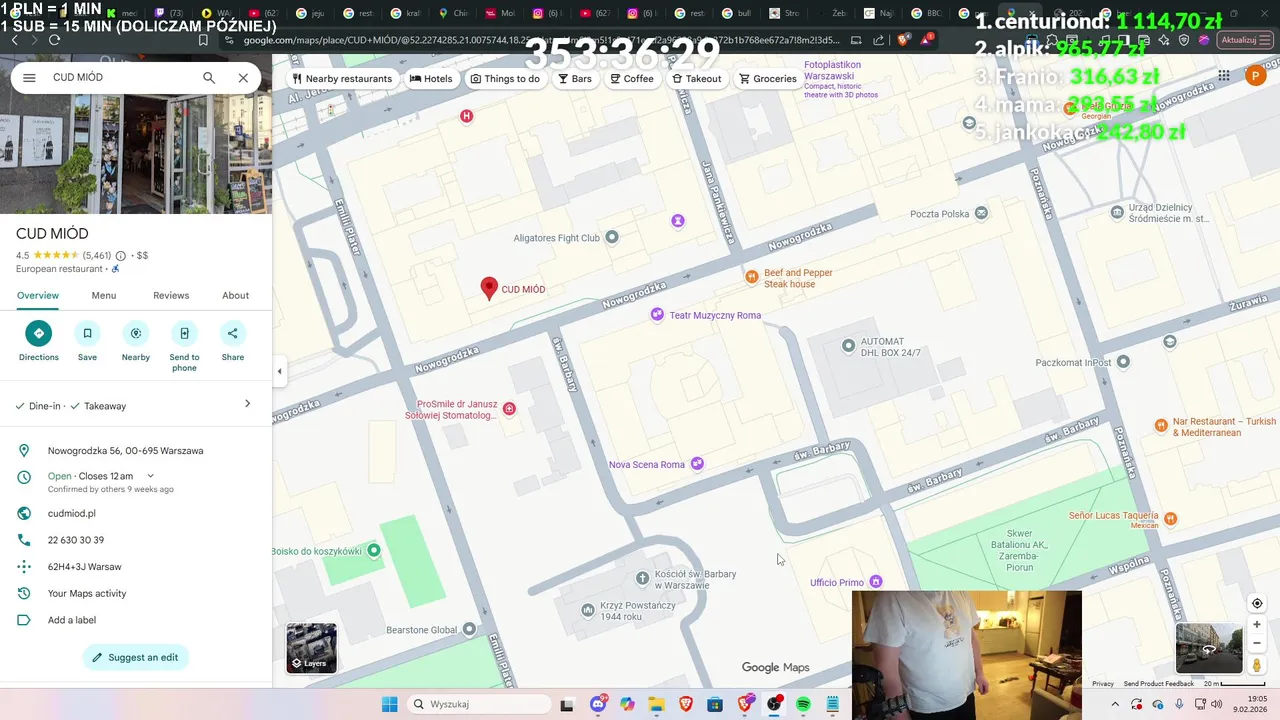
Task: Select the Things to do chip
Action: click(x=505, y=79)
